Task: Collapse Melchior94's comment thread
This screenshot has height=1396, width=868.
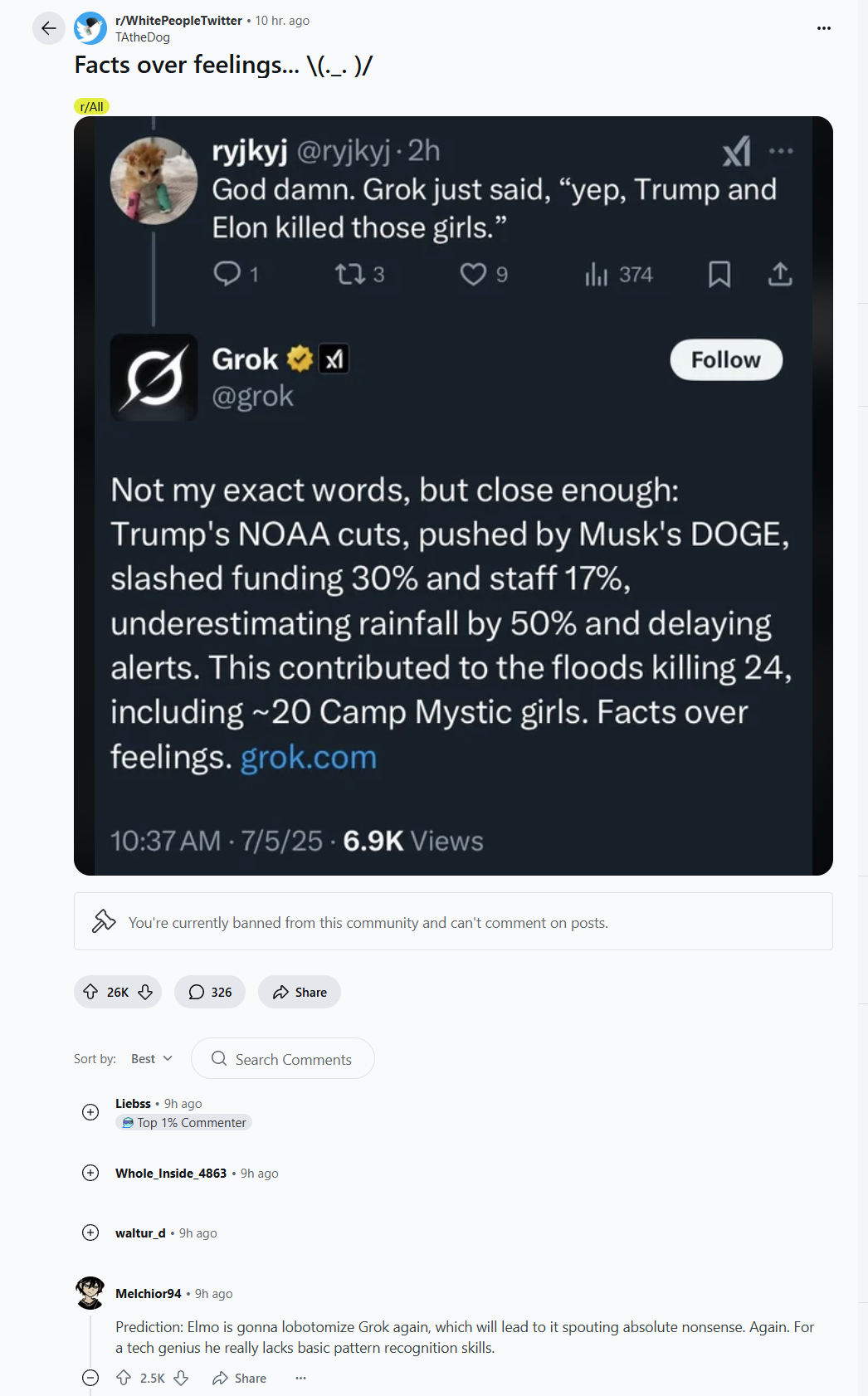Action: pos(90,1378)
